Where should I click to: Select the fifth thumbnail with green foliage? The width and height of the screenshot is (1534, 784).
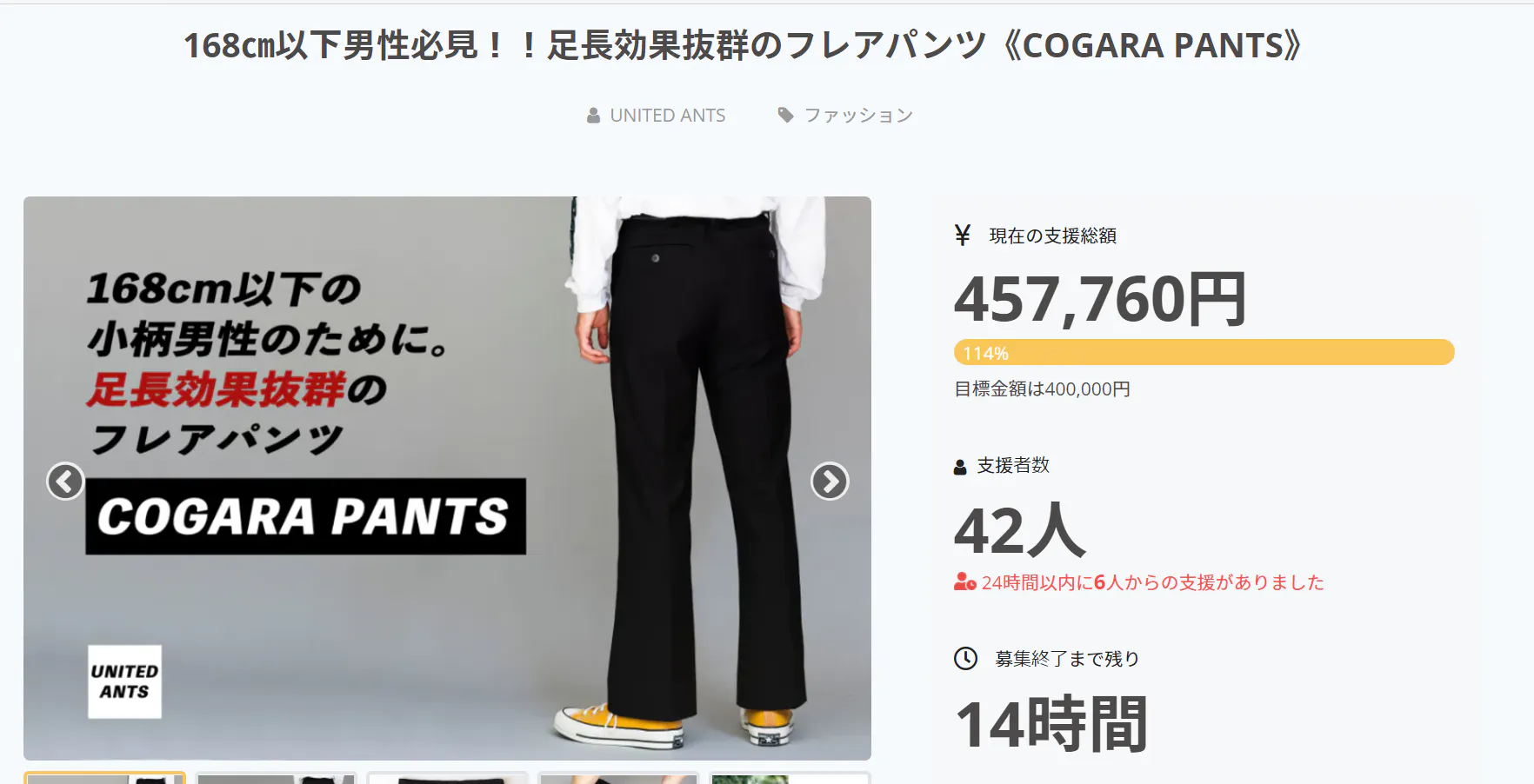coord(790,778)
